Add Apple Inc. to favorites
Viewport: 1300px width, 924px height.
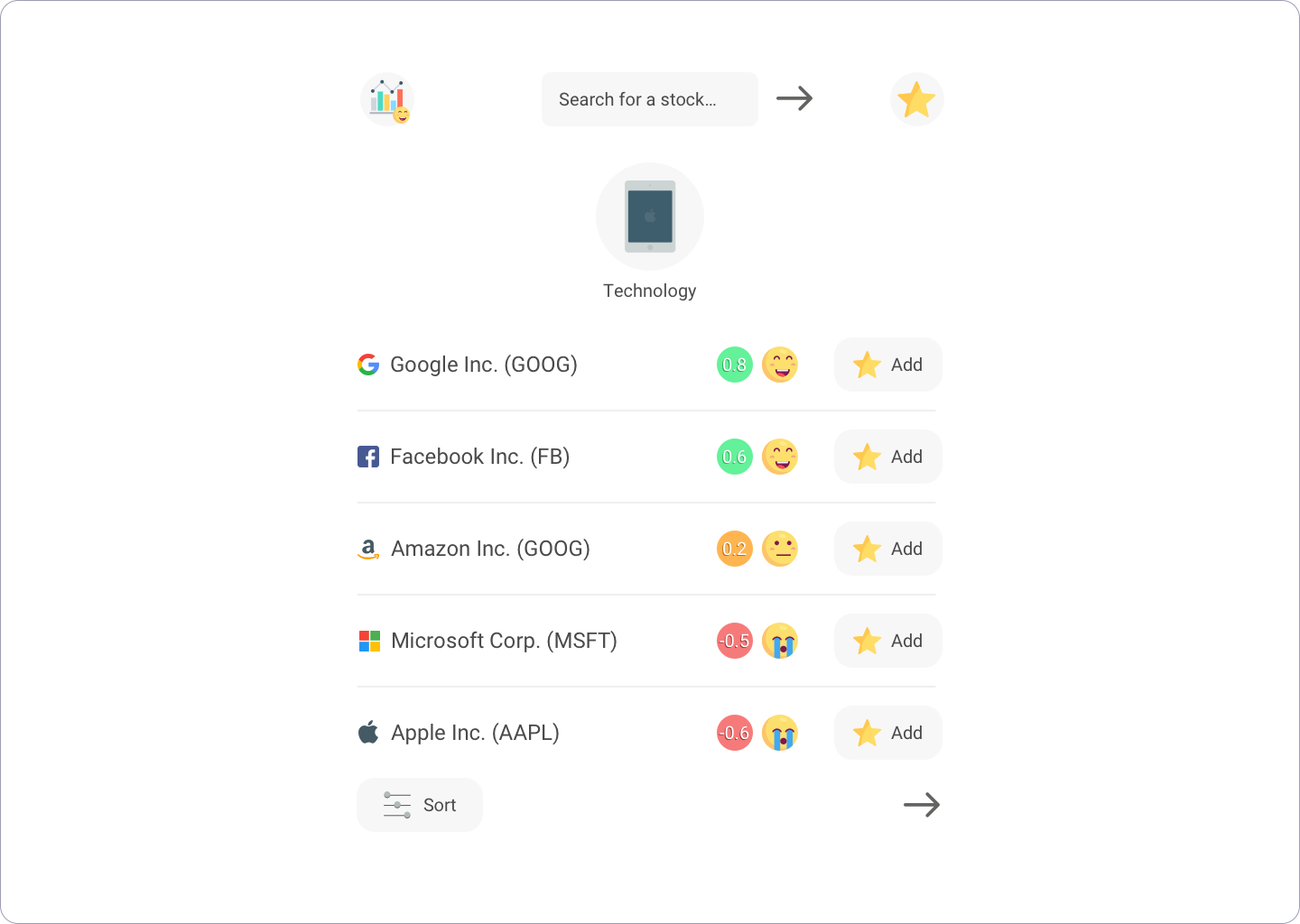click(x=888, y=733)
